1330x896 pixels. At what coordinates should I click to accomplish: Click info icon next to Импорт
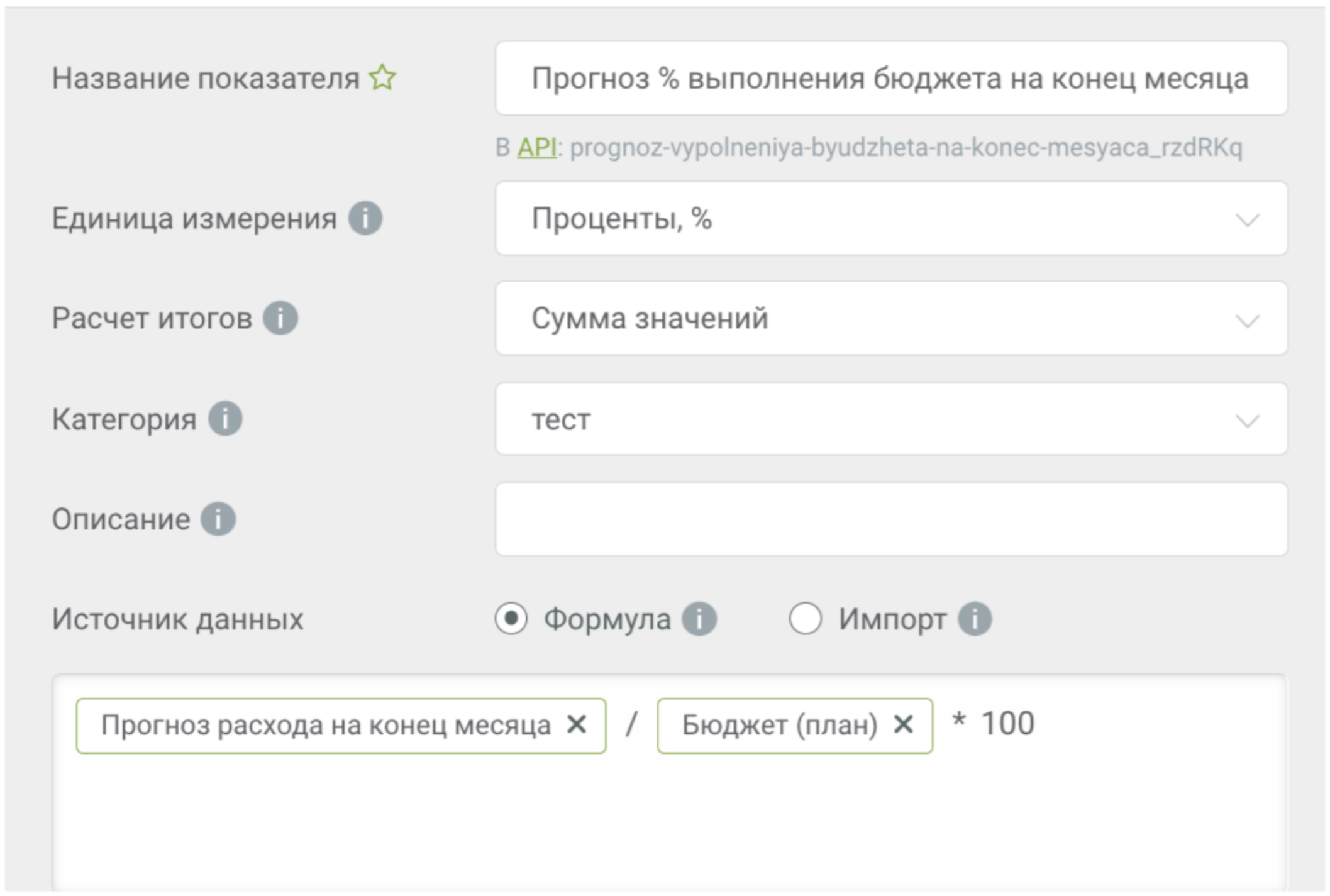pos(974,619)
